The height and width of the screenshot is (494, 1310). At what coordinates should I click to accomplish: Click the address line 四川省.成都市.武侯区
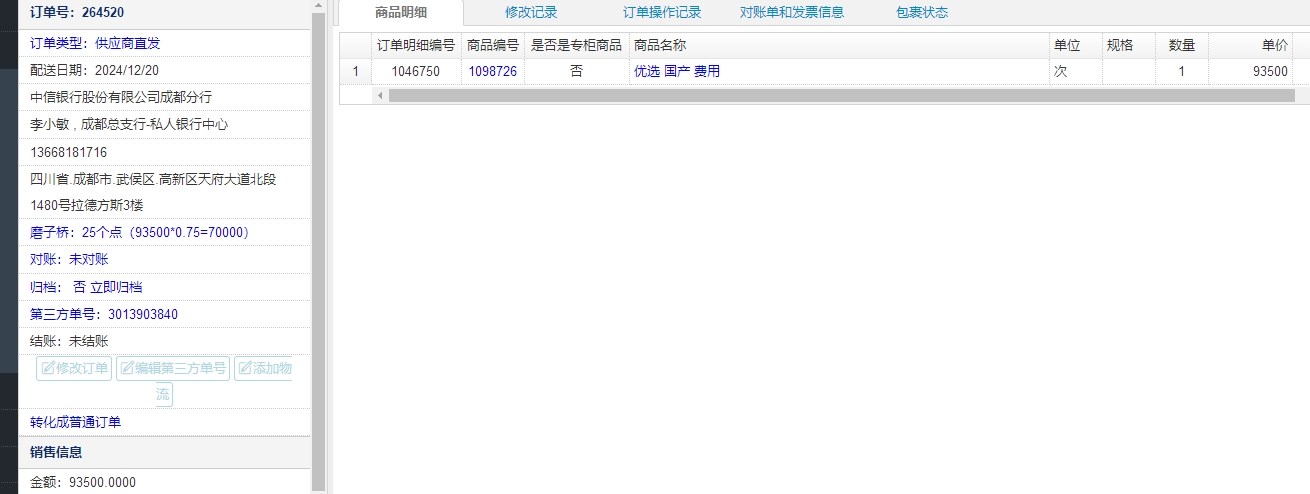pos(153,179)
